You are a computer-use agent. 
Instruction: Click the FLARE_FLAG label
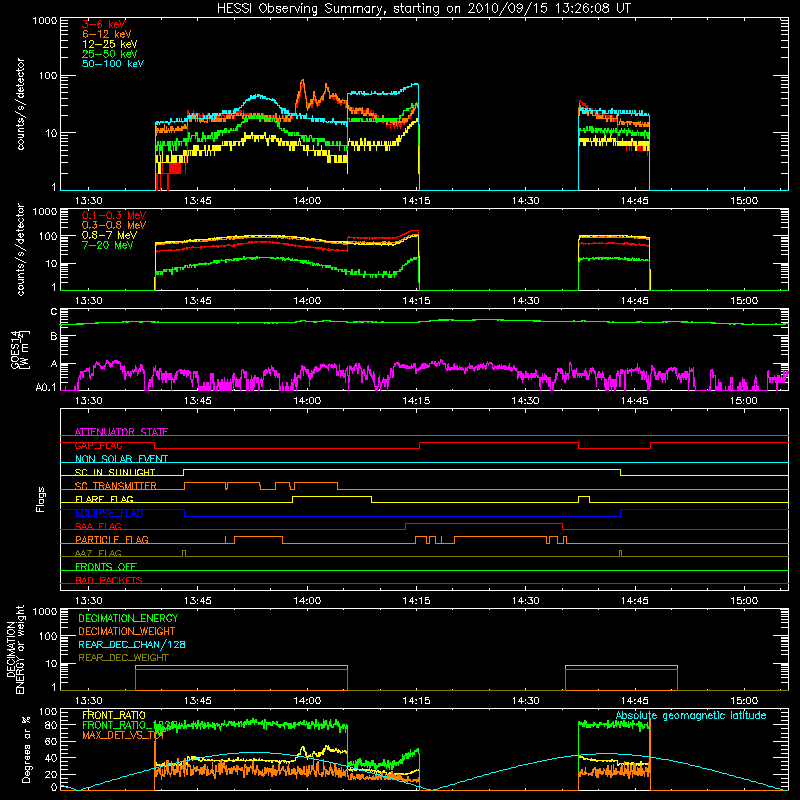tap(104, 499)
